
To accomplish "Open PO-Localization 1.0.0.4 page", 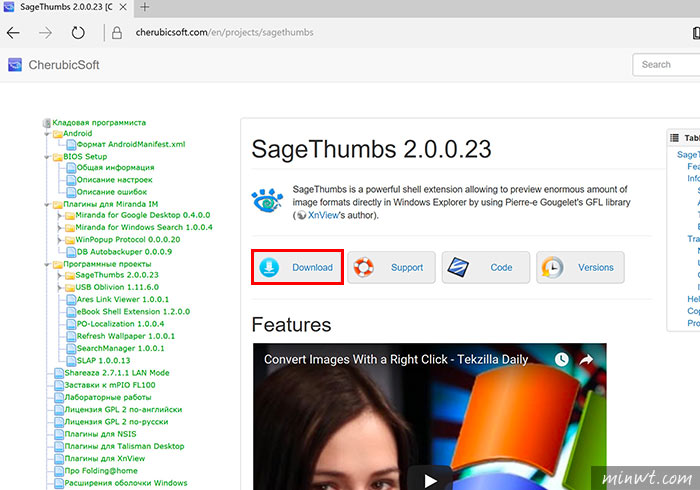I will click(x=120, y=324).
